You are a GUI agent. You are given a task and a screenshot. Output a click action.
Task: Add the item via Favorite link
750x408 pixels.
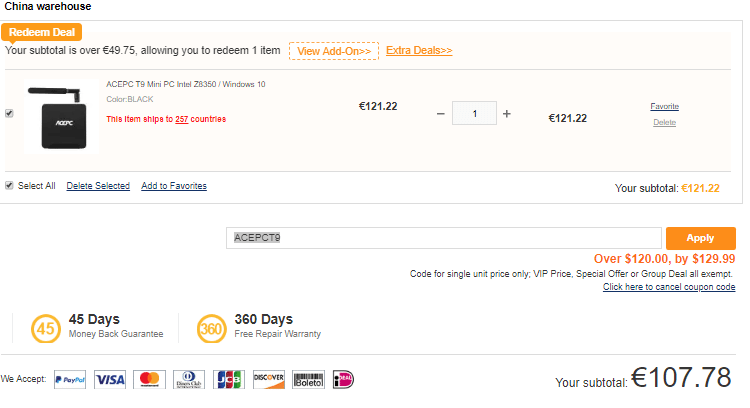(x=664, y=106)
